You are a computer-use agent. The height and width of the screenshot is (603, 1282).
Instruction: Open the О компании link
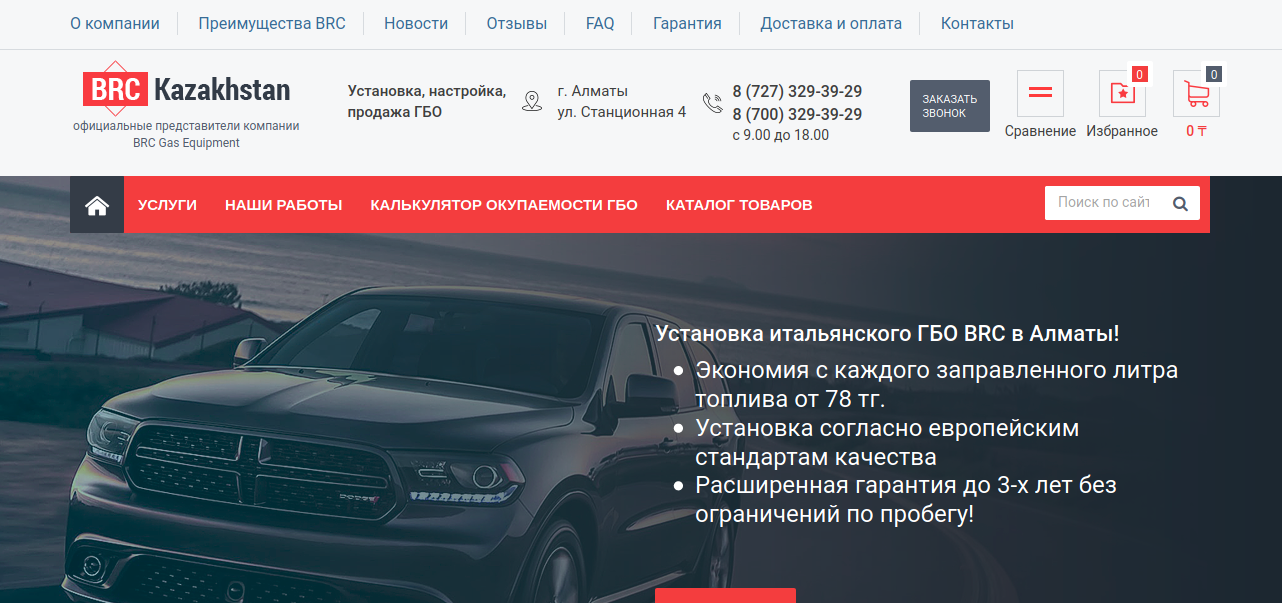[x=115, y=23]
